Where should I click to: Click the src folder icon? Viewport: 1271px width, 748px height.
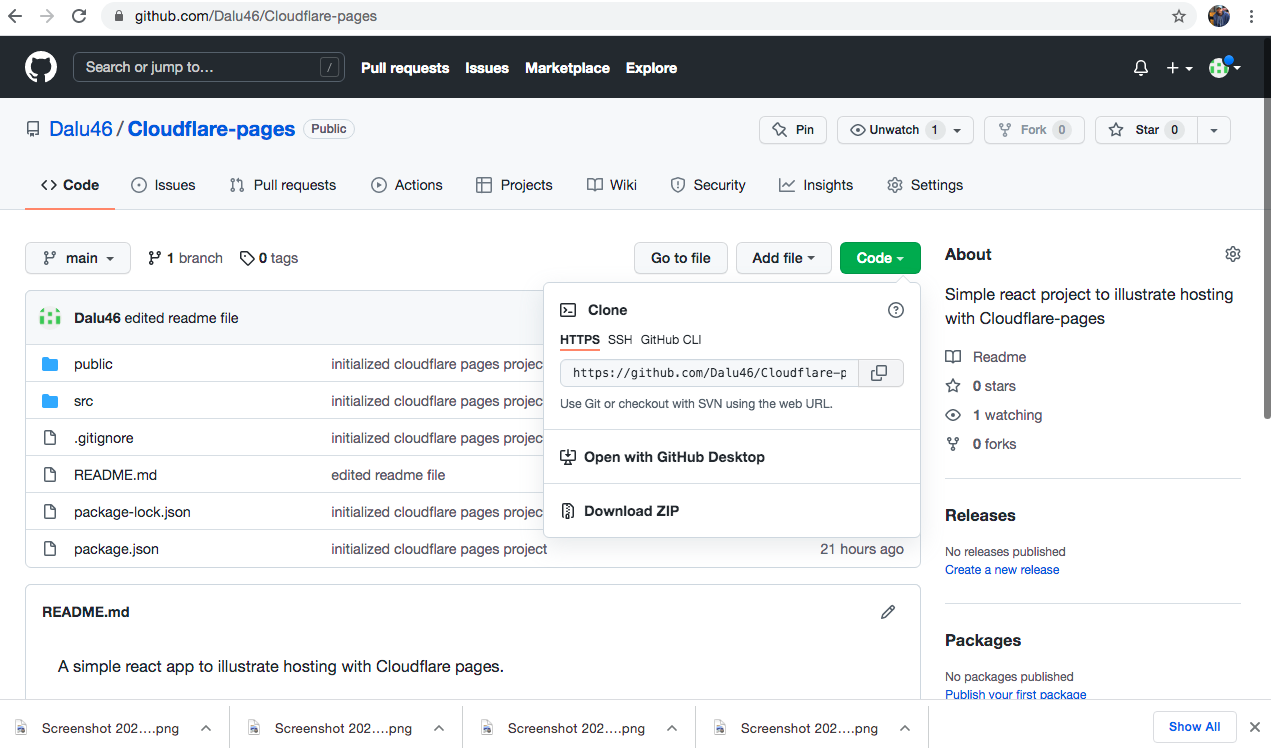[x=50, y=401]
